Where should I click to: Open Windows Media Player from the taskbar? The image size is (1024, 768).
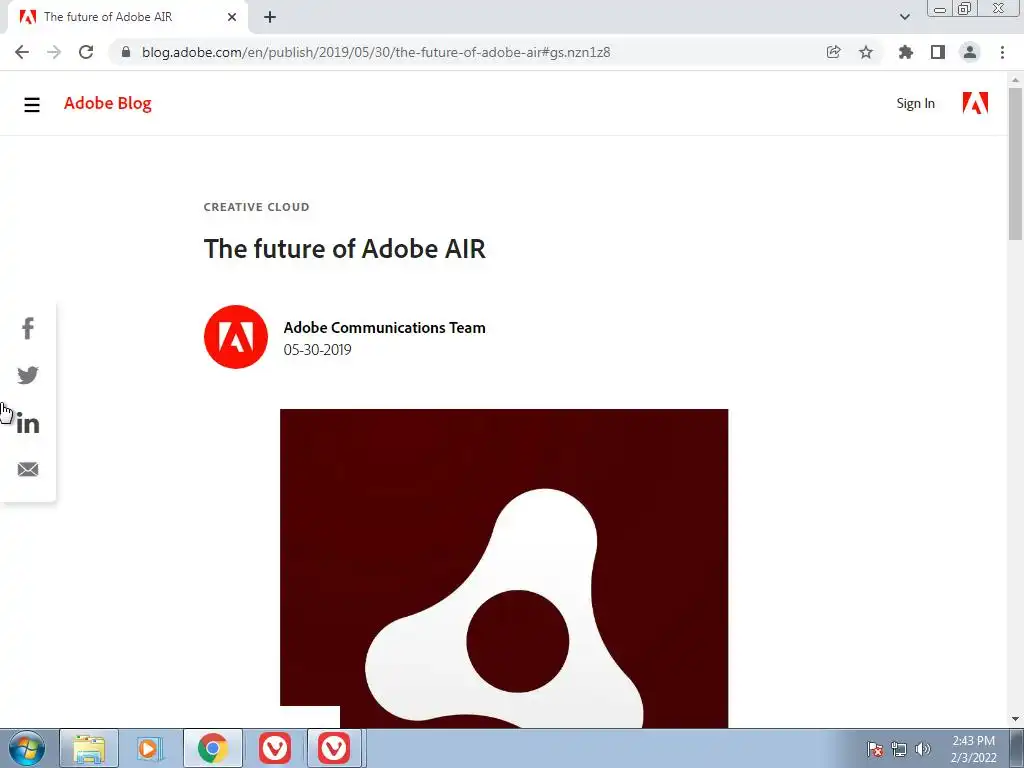coord(150,748)
